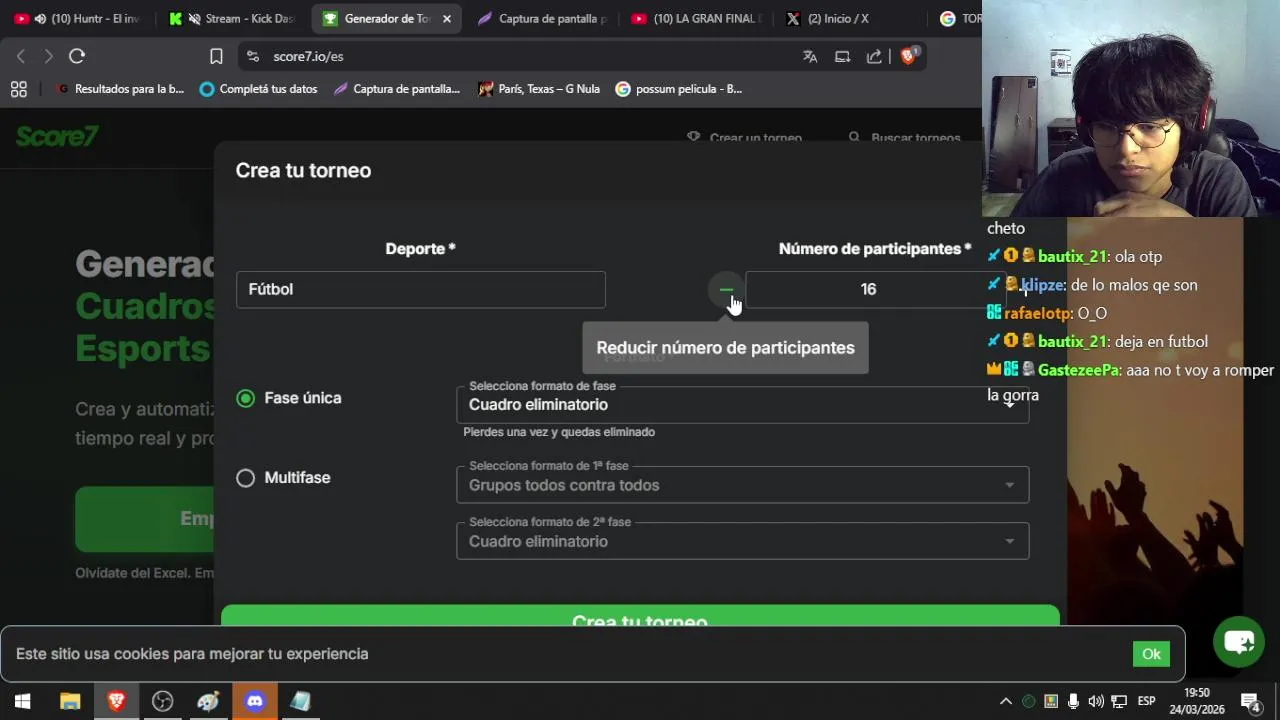
Task: Open Buscar torneos in the site header
Action: point(905,138)
